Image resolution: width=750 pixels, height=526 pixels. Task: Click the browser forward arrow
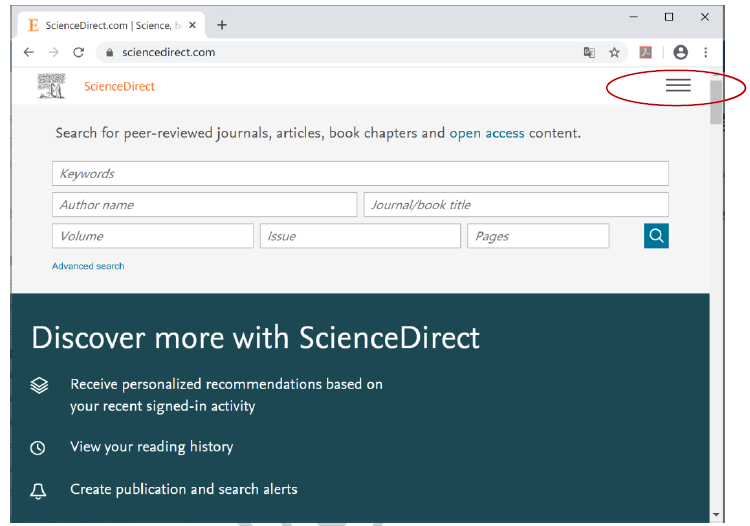(x=54, y=52)
